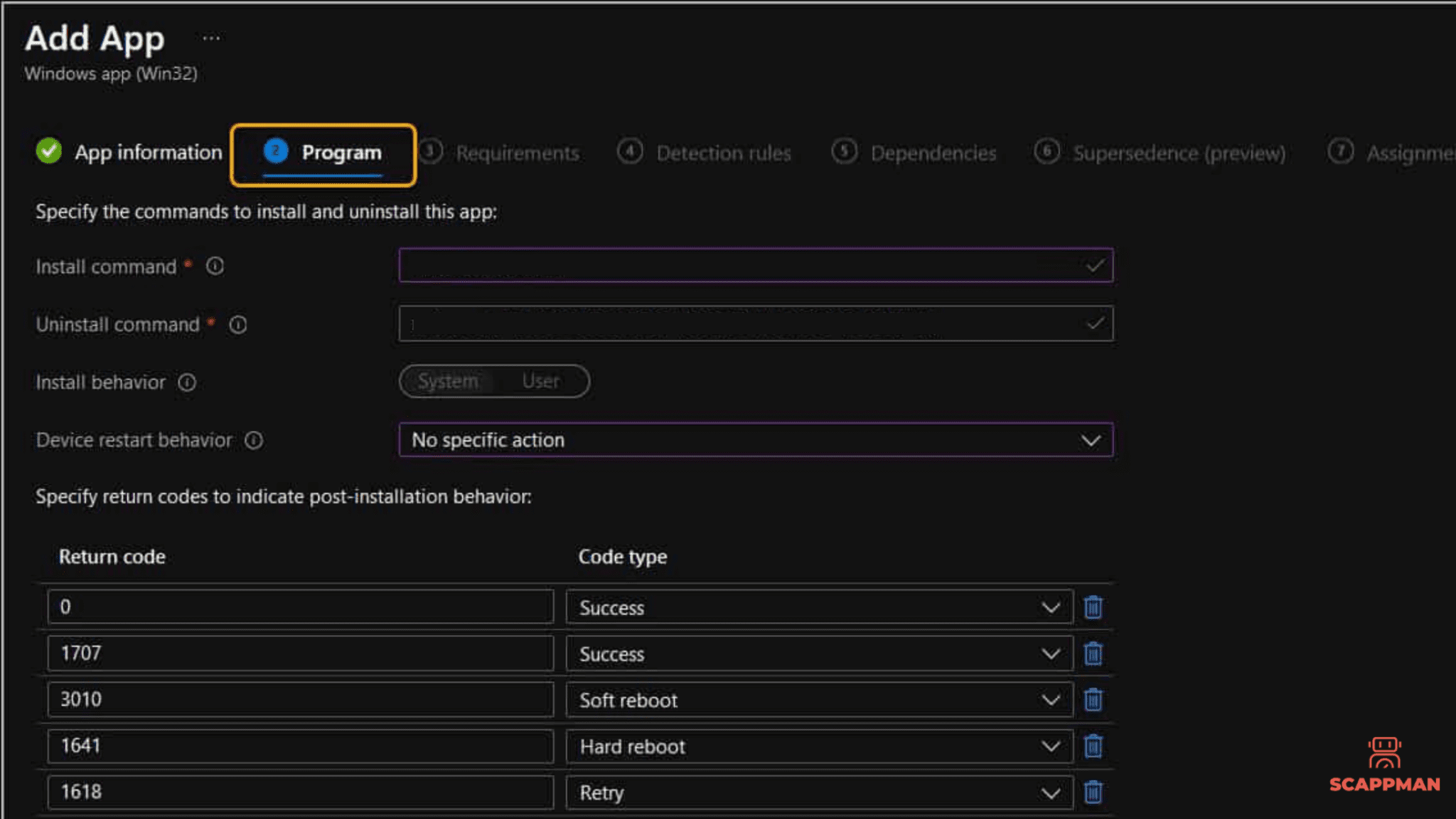Image resolution: width=1456 pixels, height=819 pixels.
Task: View the Device restart behavior info tooltip
Action: click(x=255, y=441)
